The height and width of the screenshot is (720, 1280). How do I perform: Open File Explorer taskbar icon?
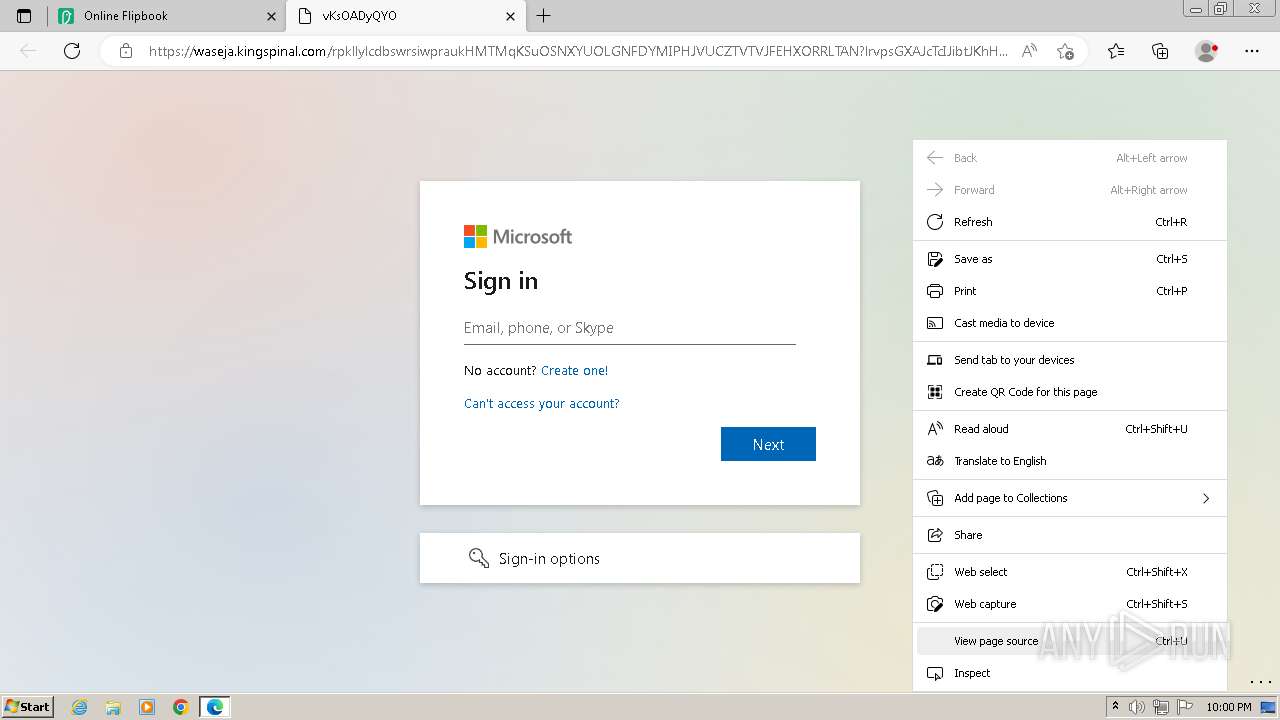(x=113, y=707)
